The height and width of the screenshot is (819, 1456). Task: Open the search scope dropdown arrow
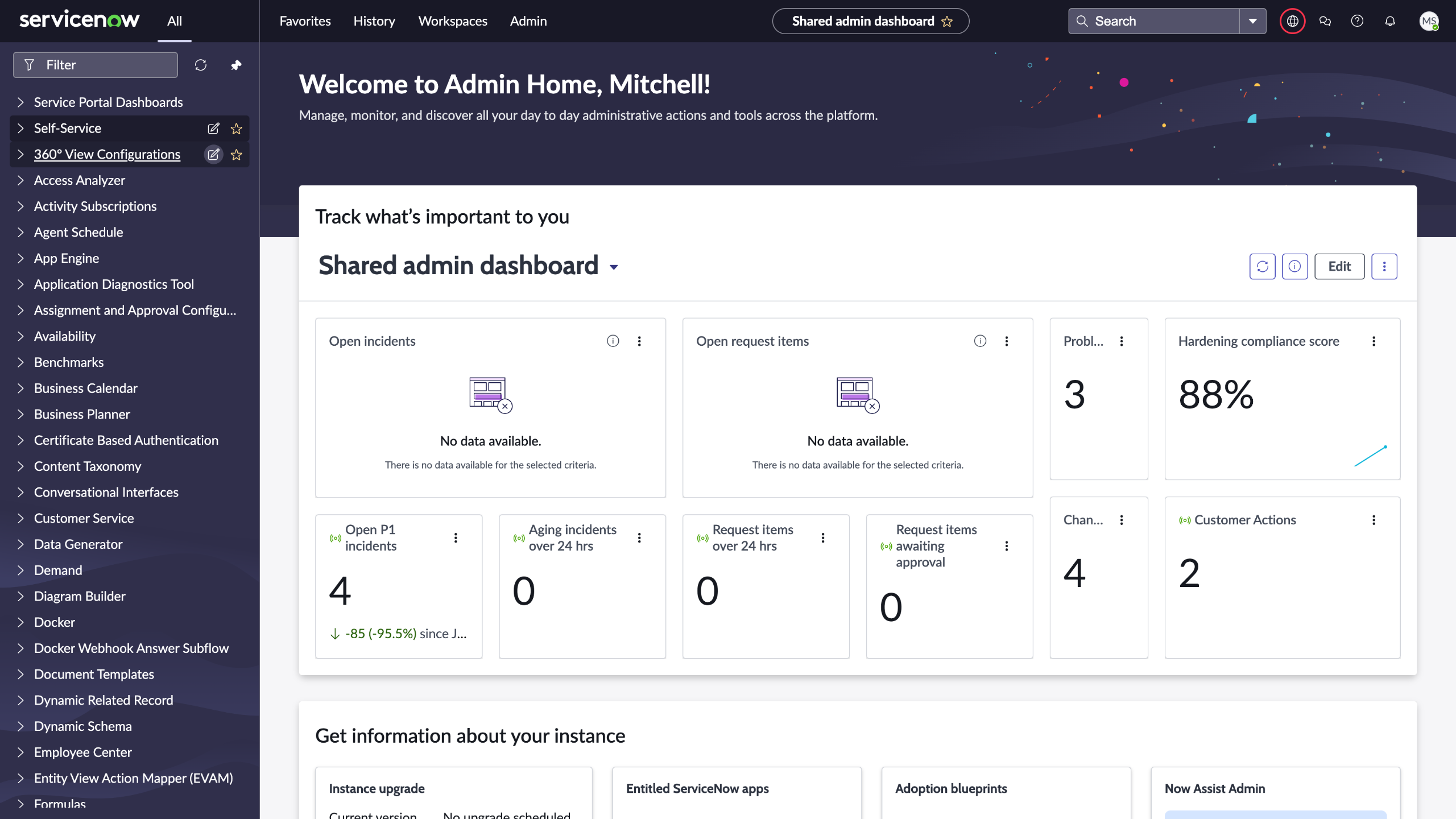pos(1252,21)
